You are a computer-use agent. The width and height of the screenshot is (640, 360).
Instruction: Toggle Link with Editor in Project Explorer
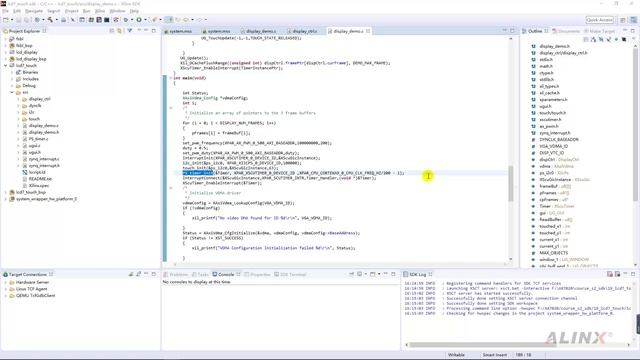[120, 31]
